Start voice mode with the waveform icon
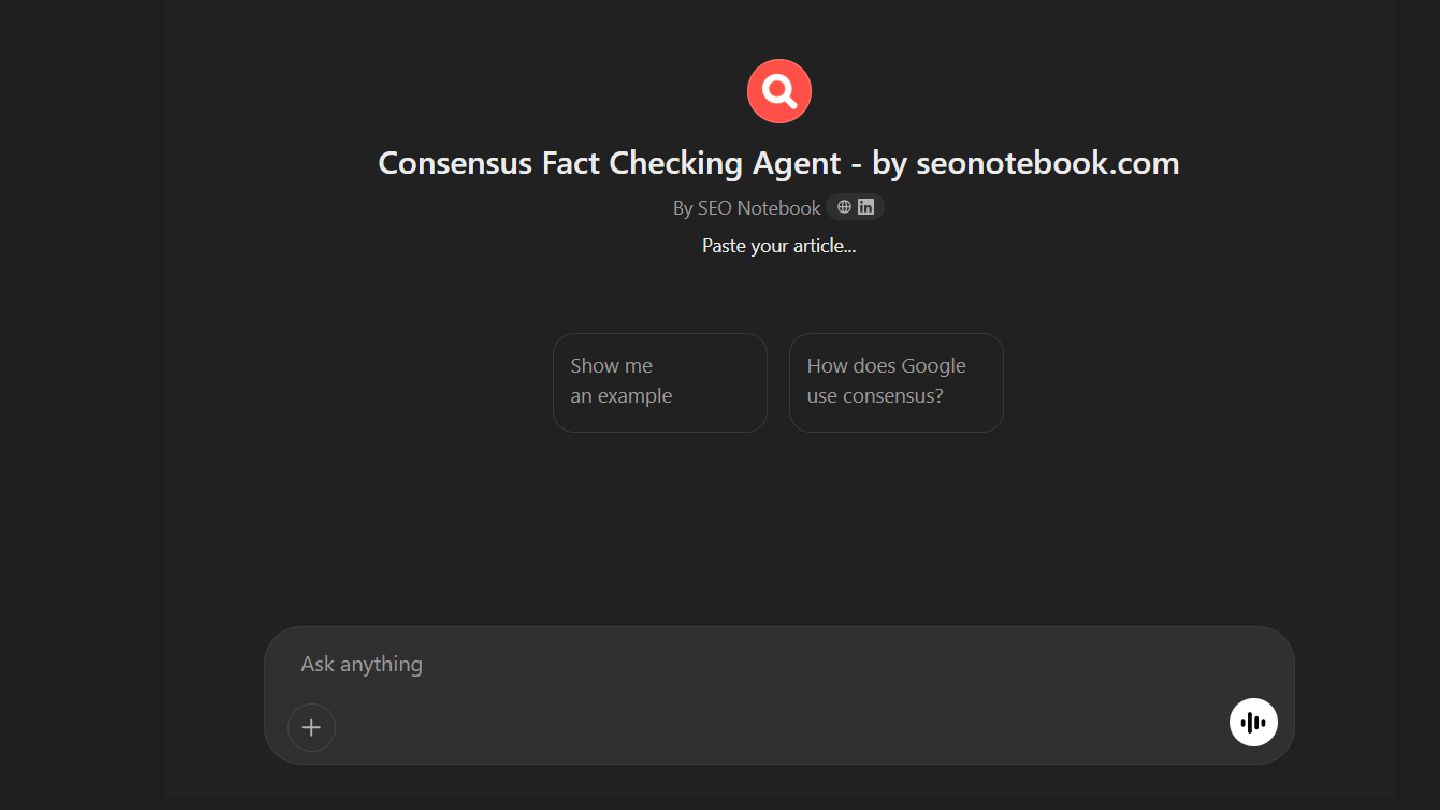Screen dimensions: 1440x810 (x=1253, y=722)
